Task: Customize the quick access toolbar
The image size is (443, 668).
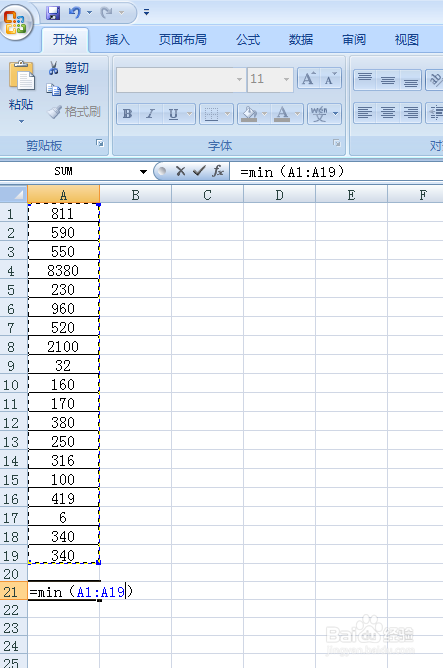Action: click(x=147, y=12)
